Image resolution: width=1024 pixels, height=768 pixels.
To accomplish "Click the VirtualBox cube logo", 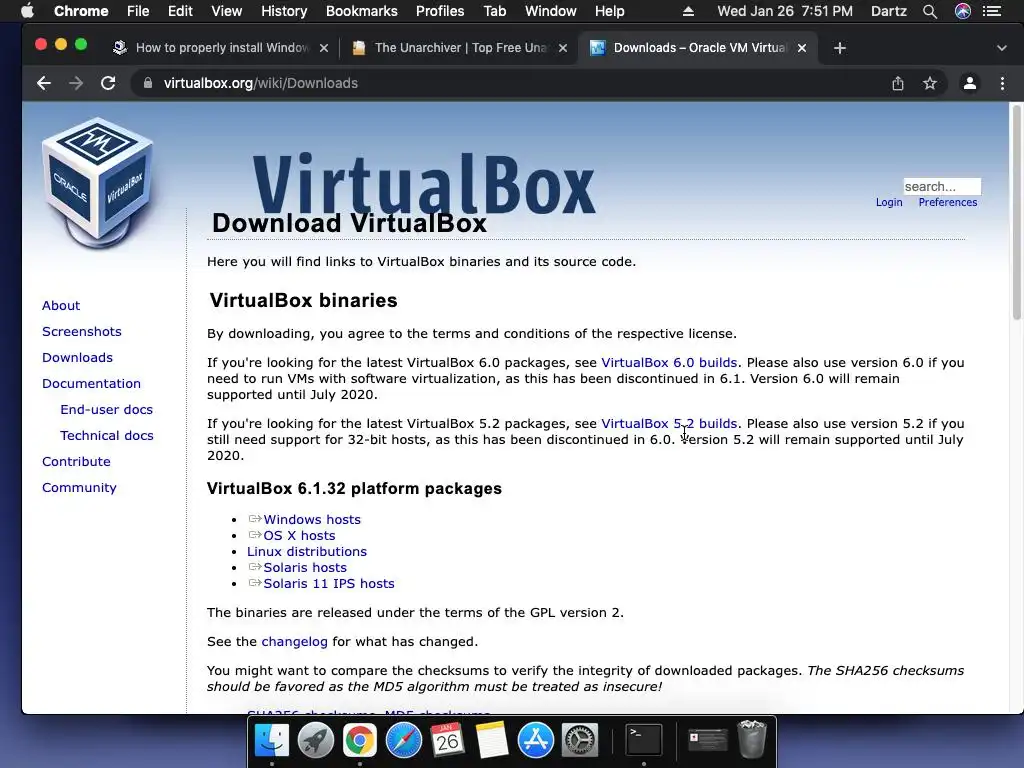I will tap(98, 183).
